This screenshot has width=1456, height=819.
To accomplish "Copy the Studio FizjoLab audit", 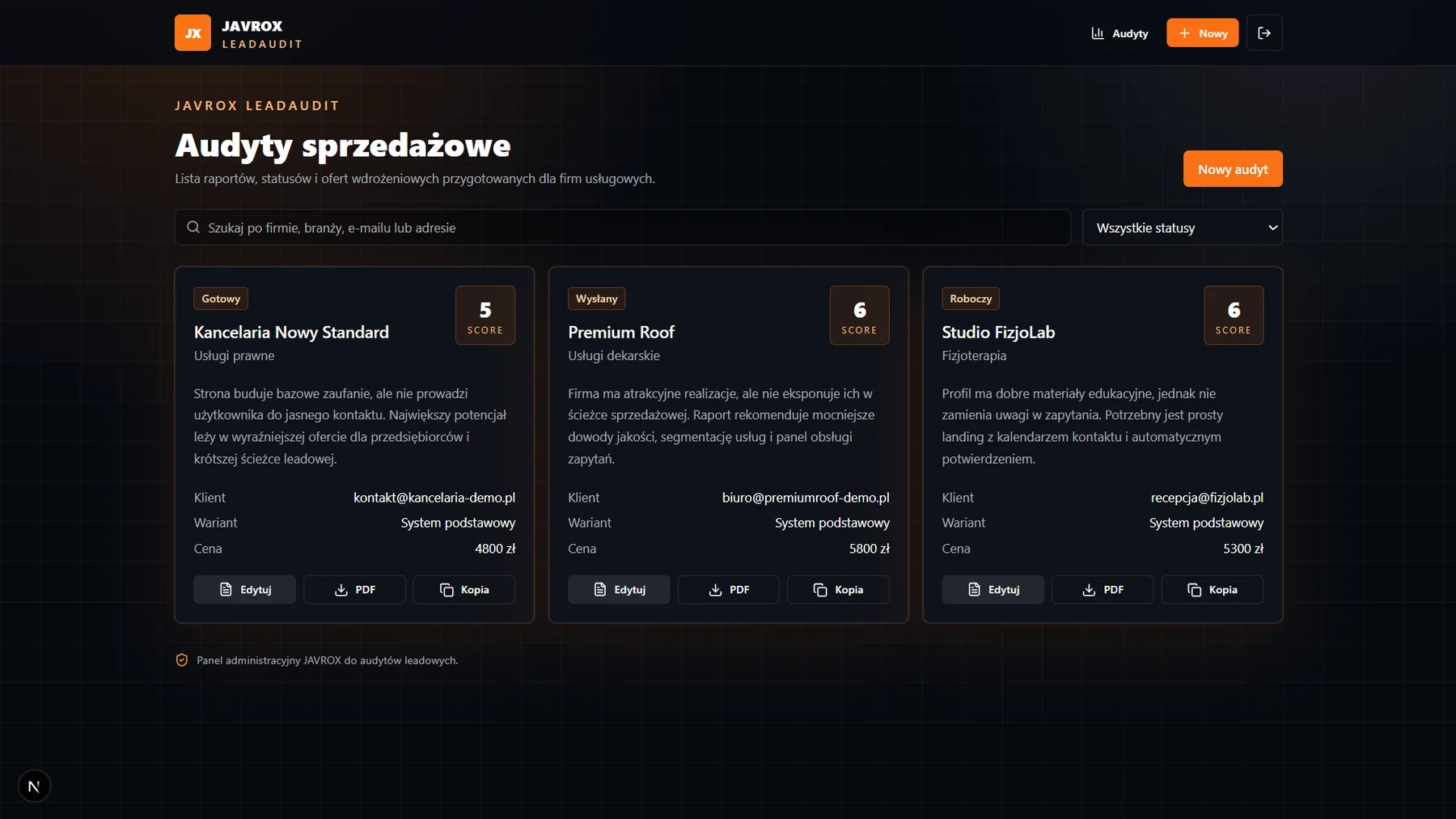I will coord(1213,590).
